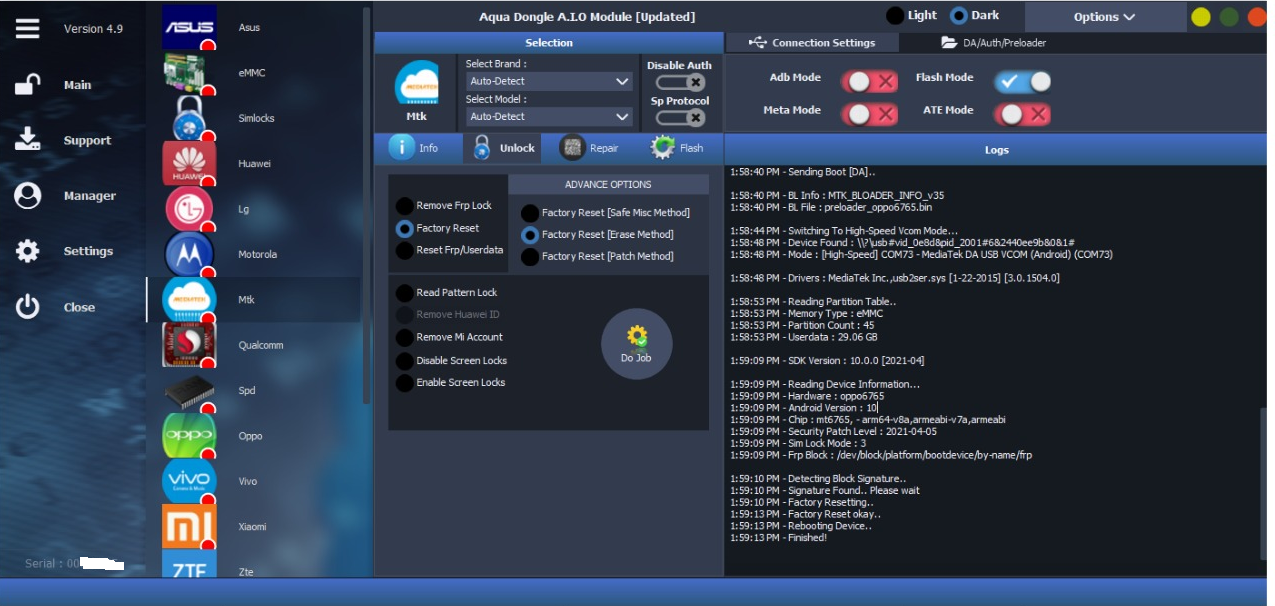This screenshot has width=1275, height=606.
Task: Select the Vivo brand icon
Action: coord(189,481)
